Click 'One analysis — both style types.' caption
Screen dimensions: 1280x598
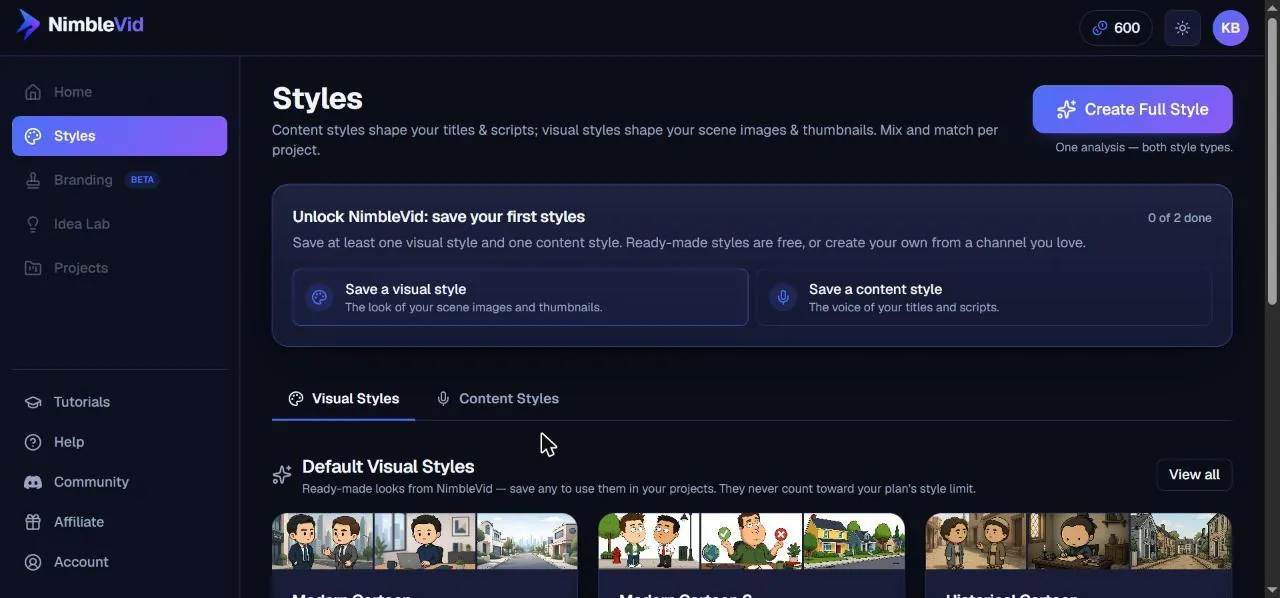(x=1144, y=147)
